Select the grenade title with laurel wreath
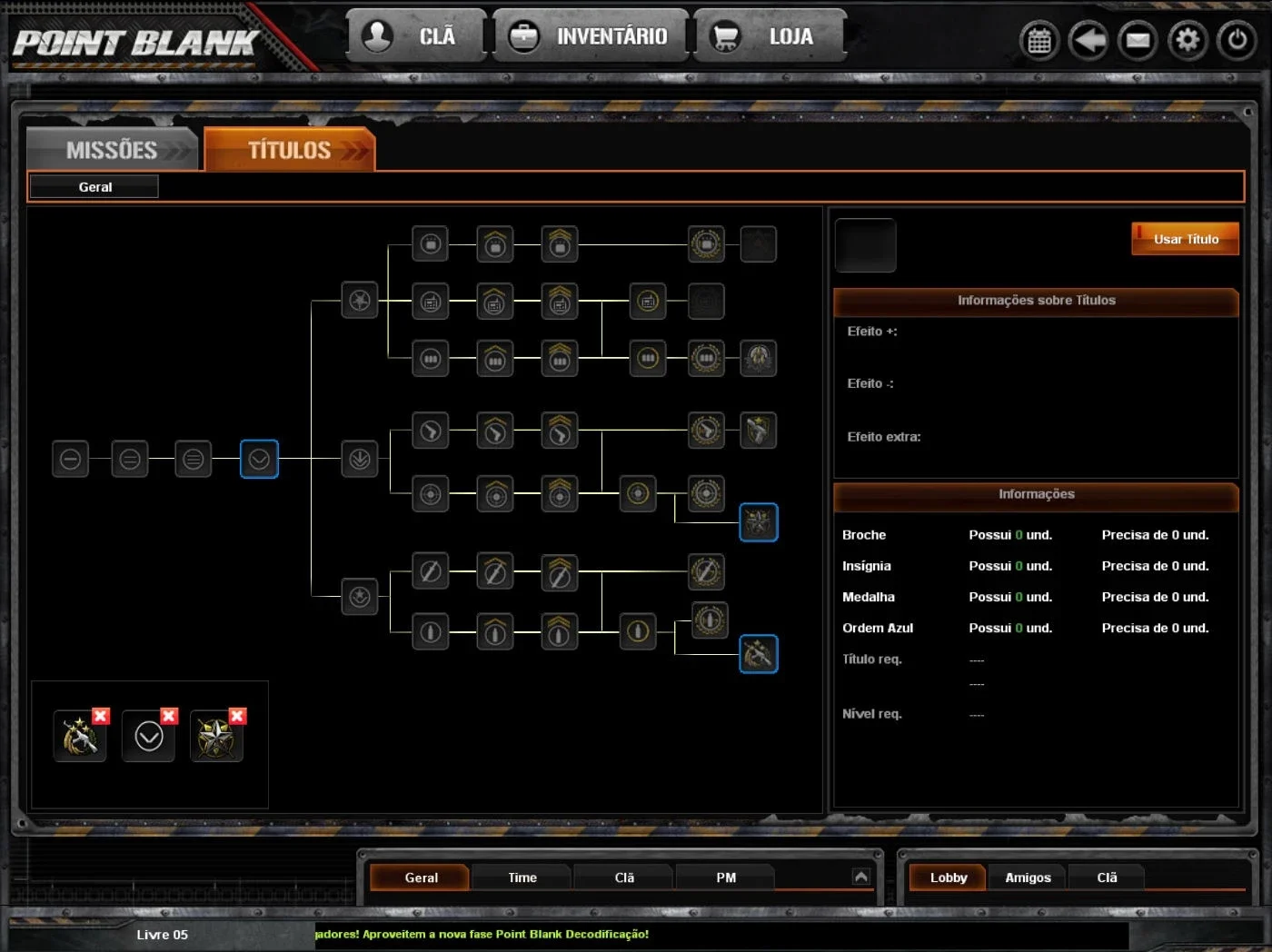1272x952 pixels. [710, 620]
